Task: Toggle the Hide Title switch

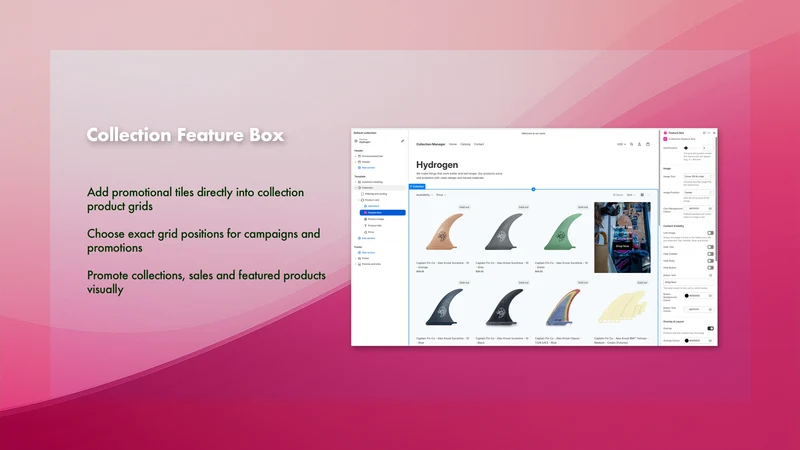Action: (x=710, y=247)
